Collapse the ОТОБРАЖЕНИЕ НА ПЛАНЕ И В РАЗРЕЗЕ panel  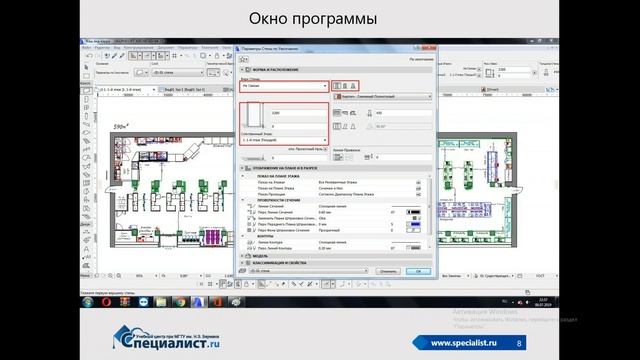coord(242,168)
